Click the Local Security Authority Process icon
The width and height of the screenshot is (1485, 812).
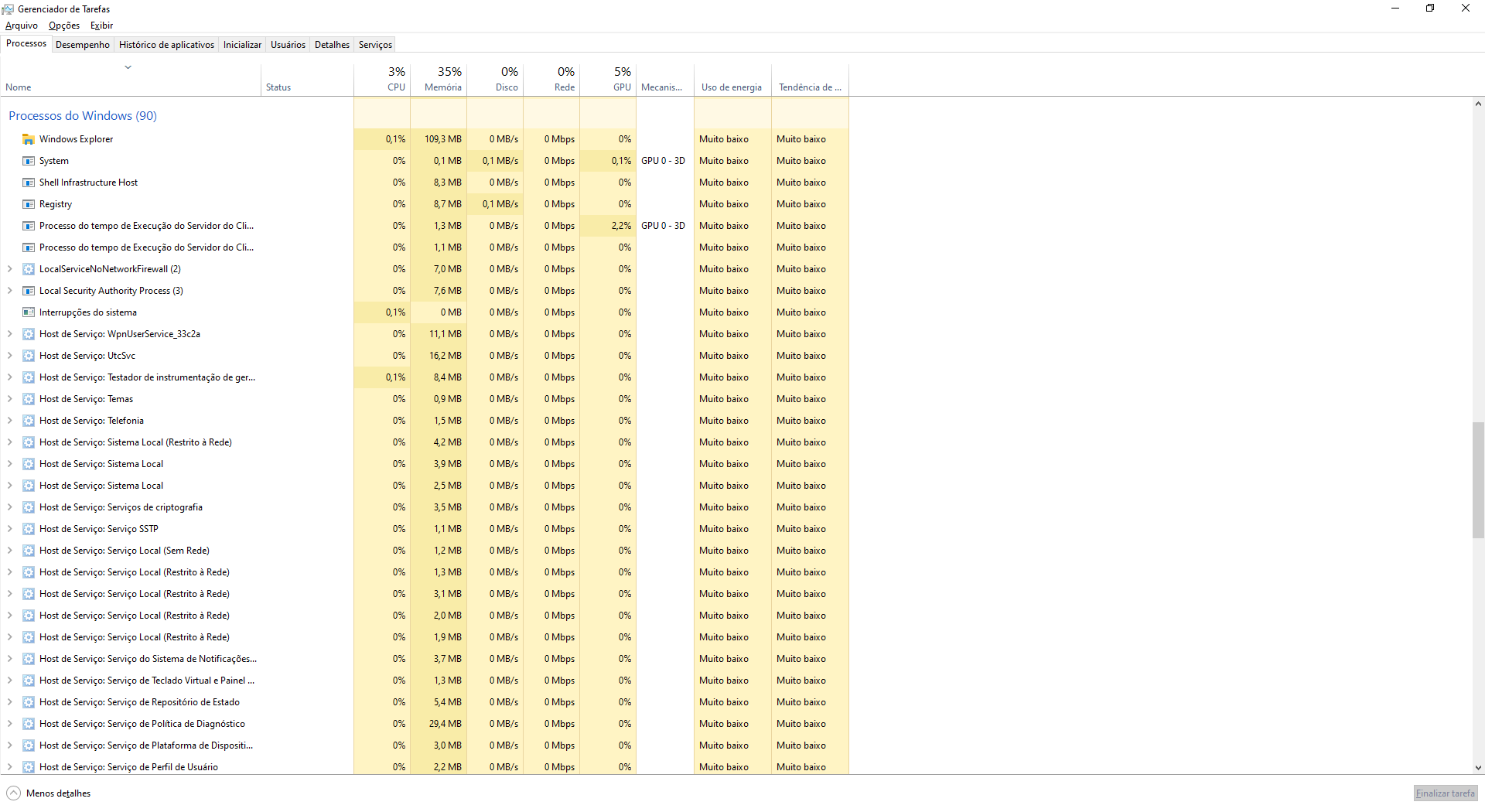click(x=29, y=291)
